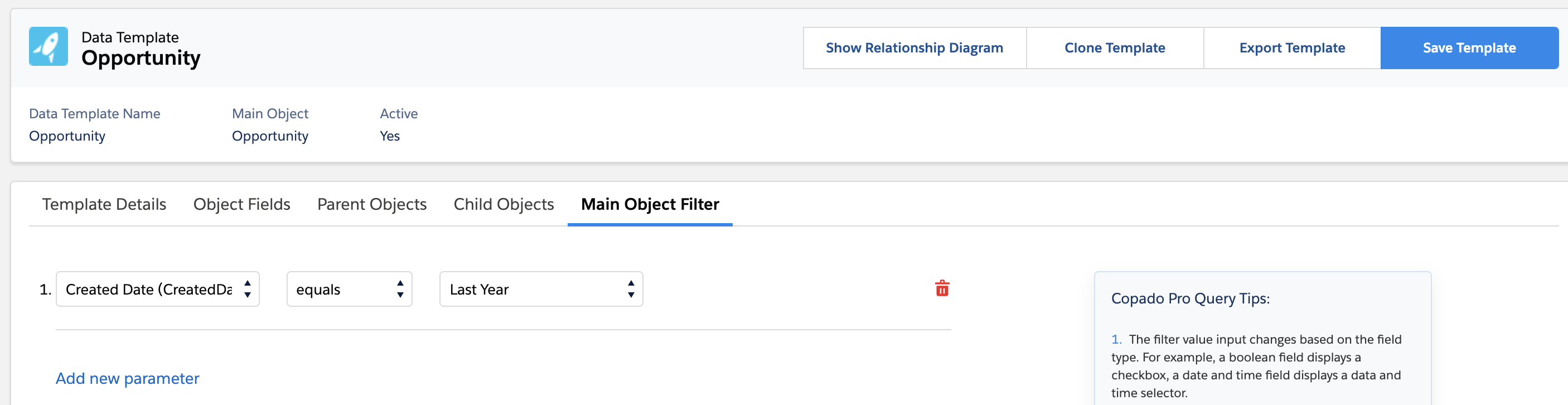Click the first query tip paragraph
This screenshot has height=405, width=1568.
(x=1256, y=366)
